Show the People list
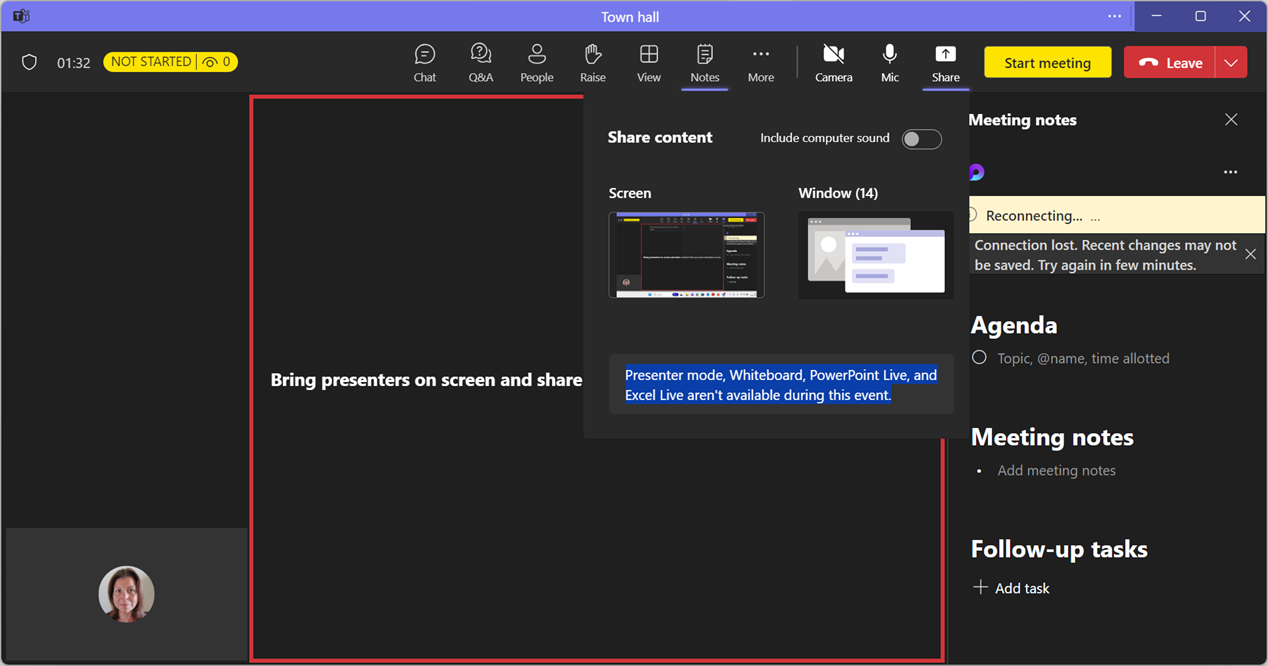 click(537, 63)
